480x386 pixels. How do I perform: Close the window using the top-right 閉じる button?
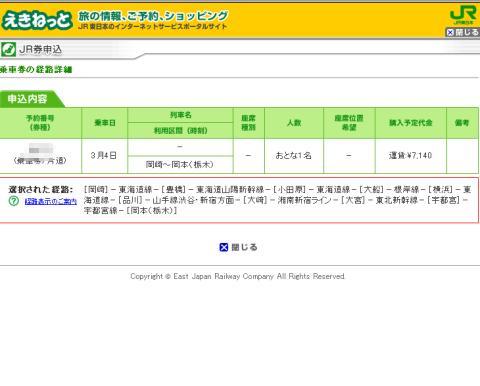pos(463,32)
